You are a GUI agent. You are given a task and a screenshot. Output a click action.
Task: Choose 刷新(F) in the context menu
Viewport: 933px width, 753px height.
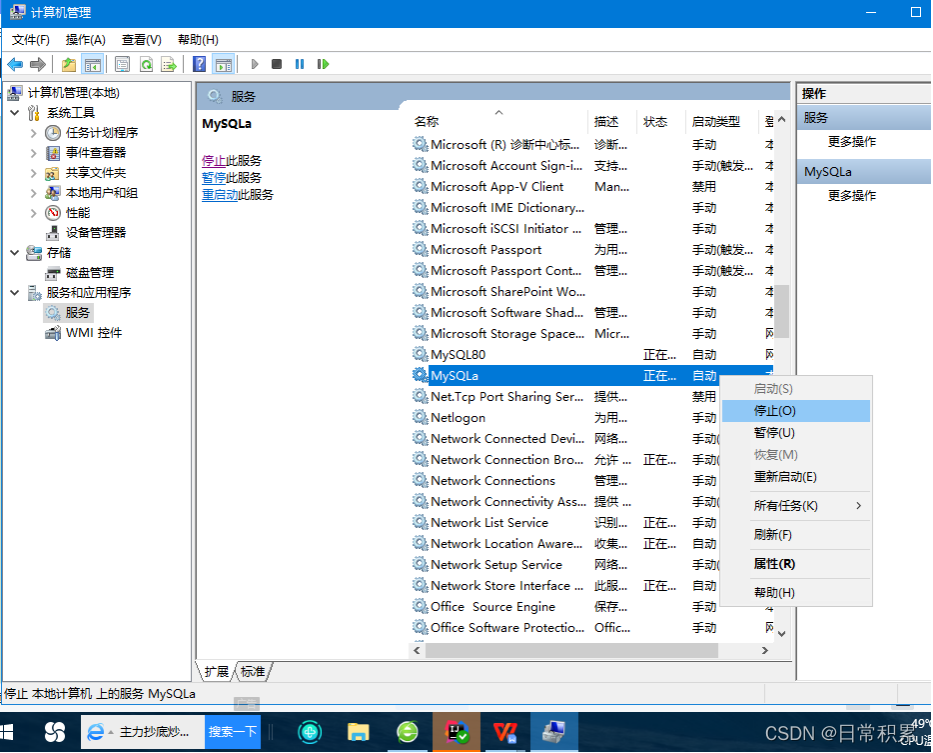pyautogui.click(x=796, y=535)
